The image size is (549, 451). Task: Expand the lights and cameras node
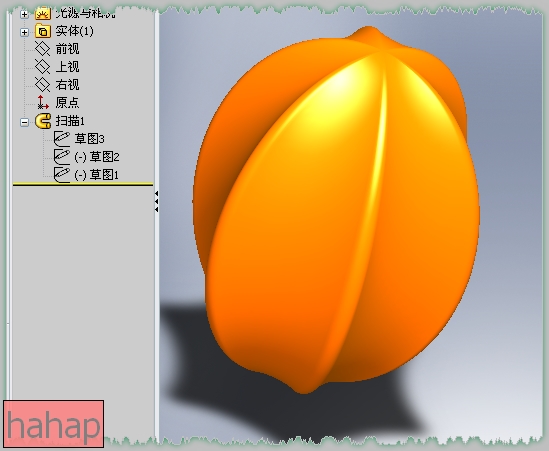pos(24,14)
